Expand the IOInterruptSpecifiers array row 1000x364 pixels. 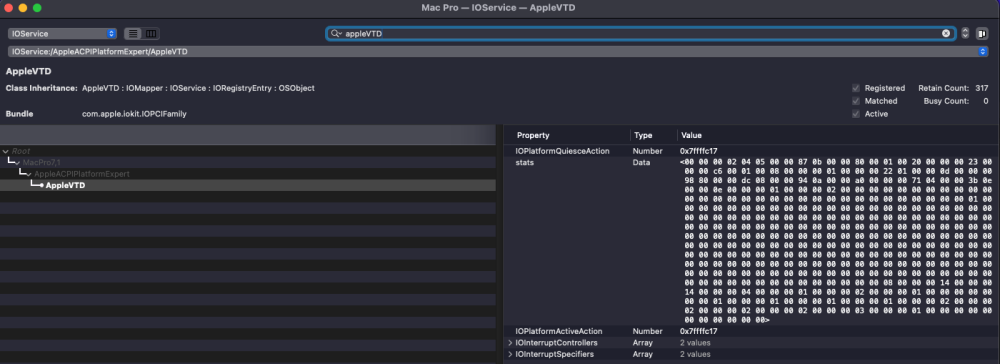pyautogui.click(x=510, y=354)
